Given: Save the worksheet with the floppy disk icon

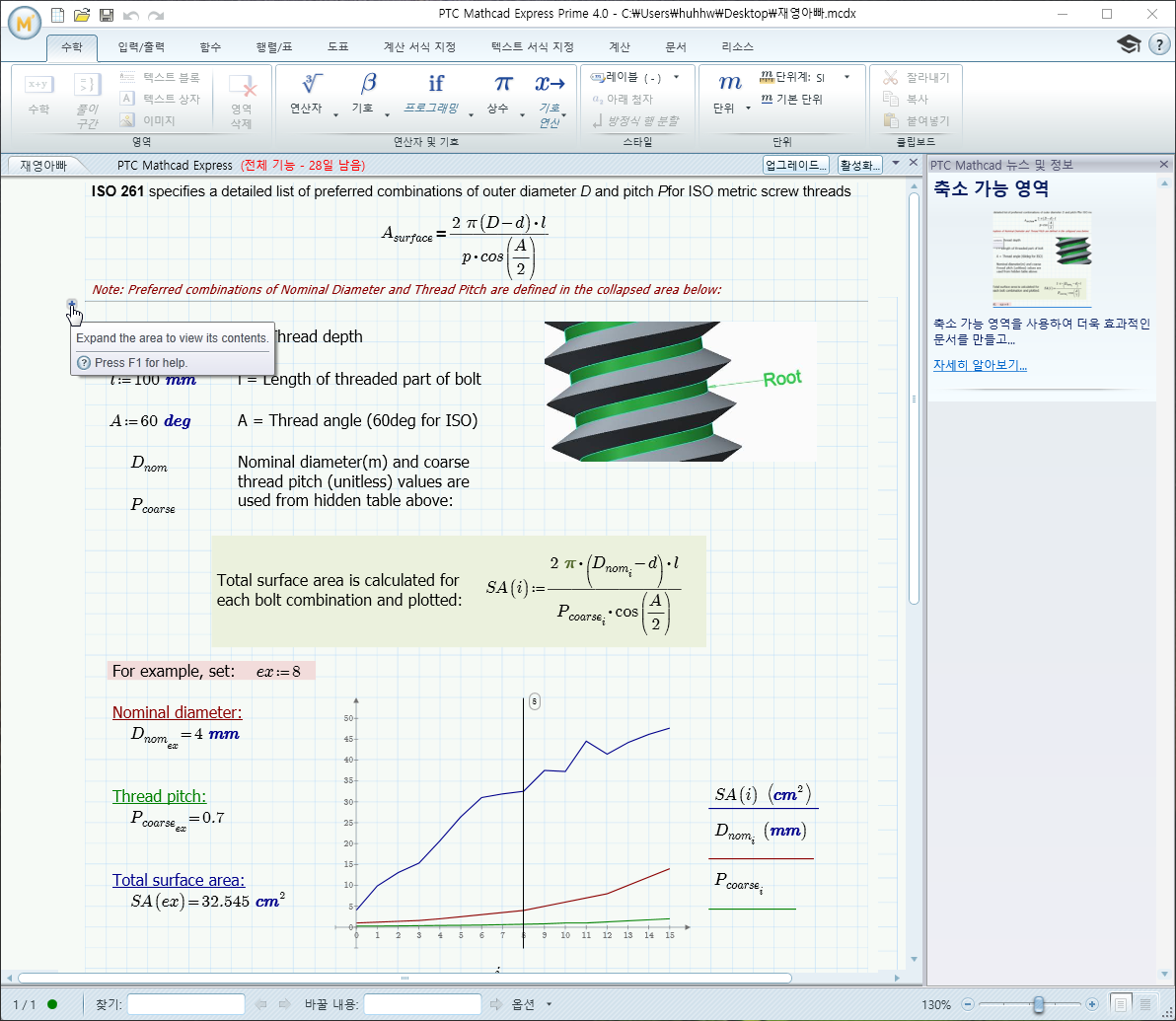Looking at the screenshot, I should point(107,15).
